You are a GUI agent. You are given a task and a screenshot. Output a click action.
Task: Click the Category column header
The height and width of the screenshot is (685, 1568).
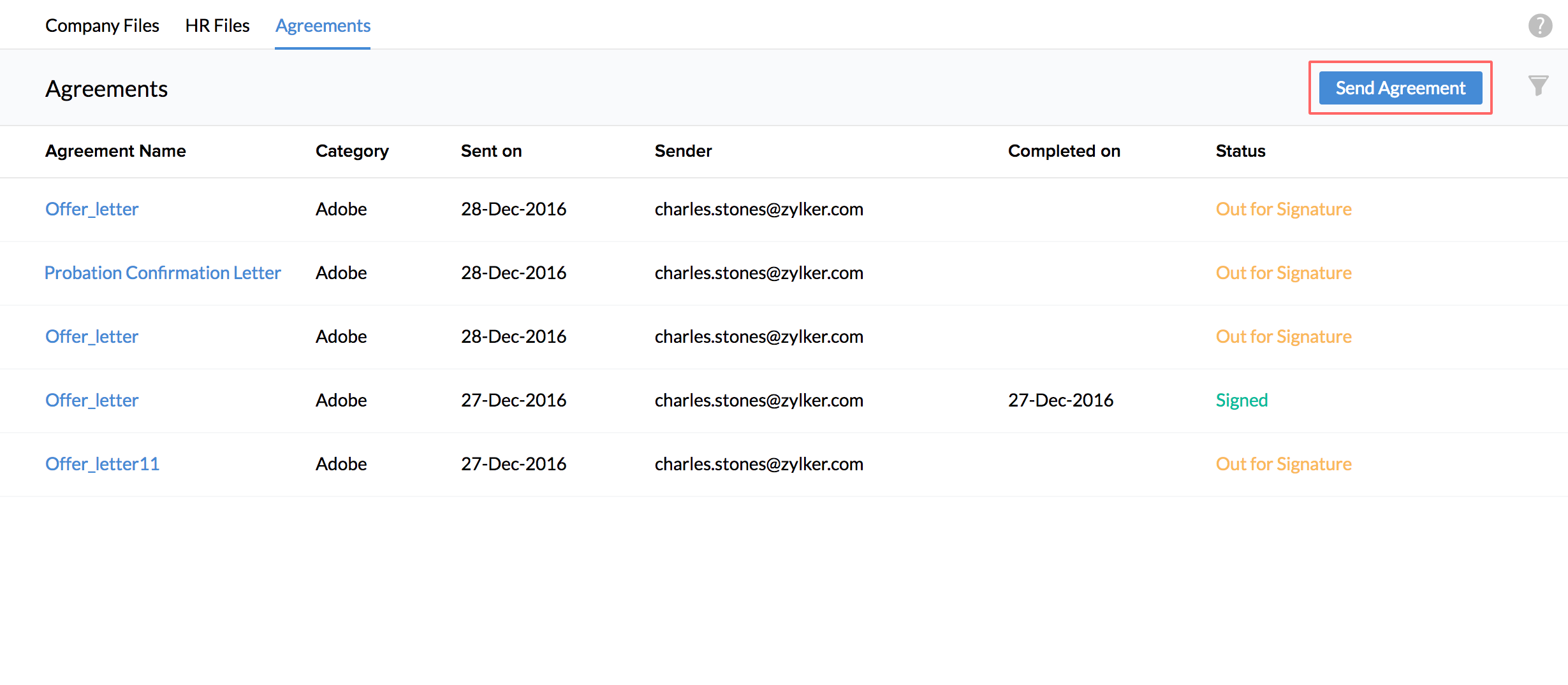tap(352, 151)
